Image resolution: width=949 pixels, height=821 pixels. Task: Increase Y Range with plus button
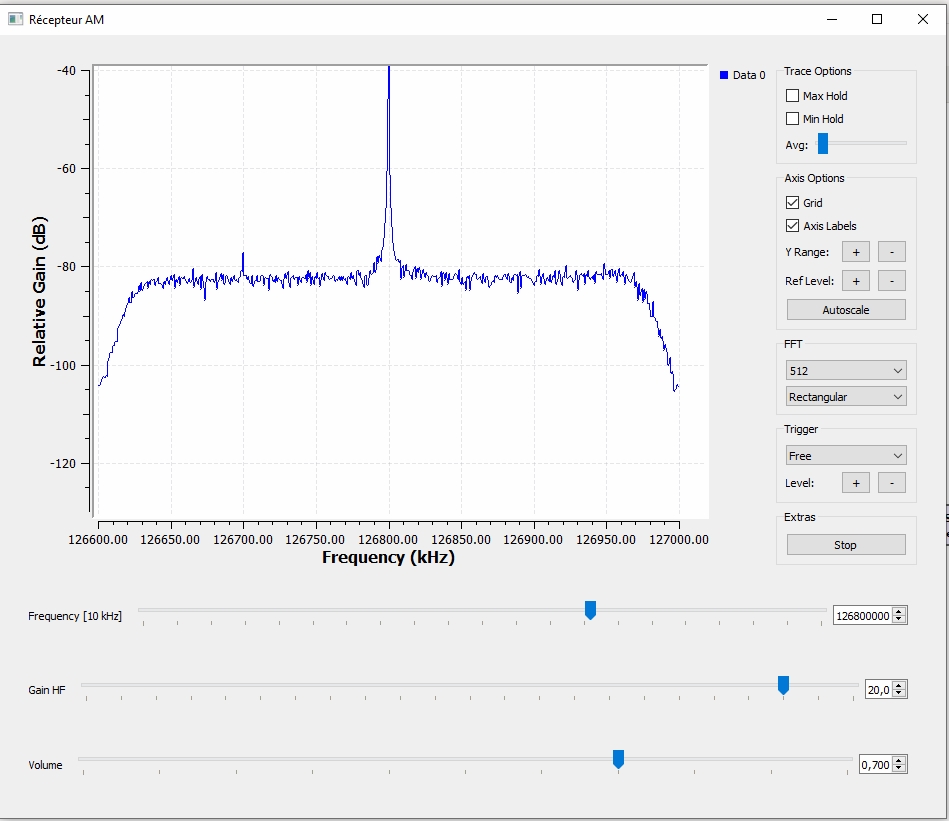point(856,252)
